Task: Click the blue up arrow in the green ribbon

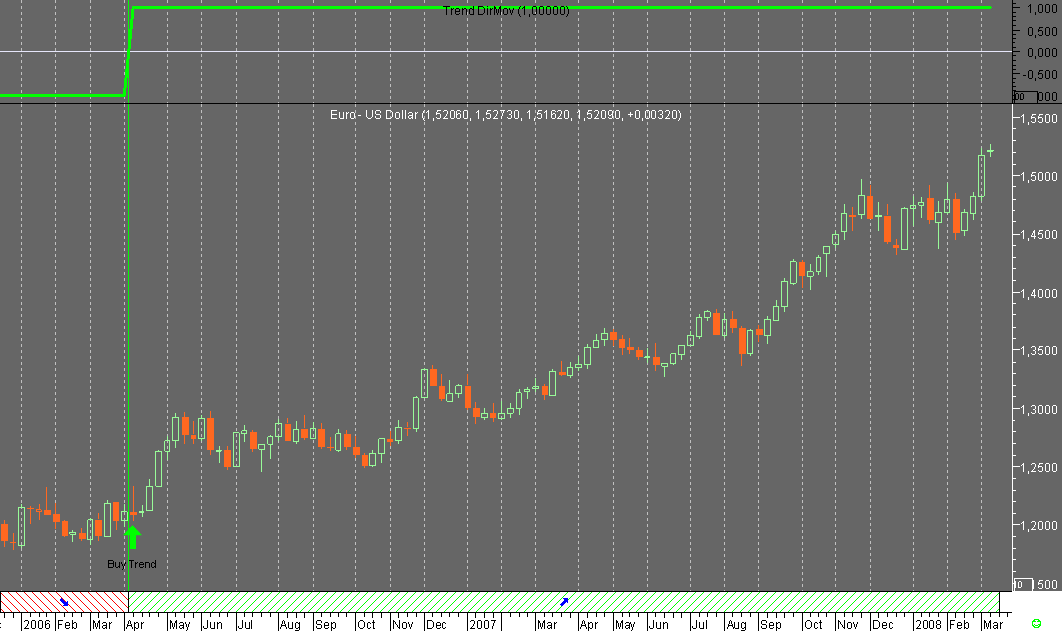Action: 564,602
